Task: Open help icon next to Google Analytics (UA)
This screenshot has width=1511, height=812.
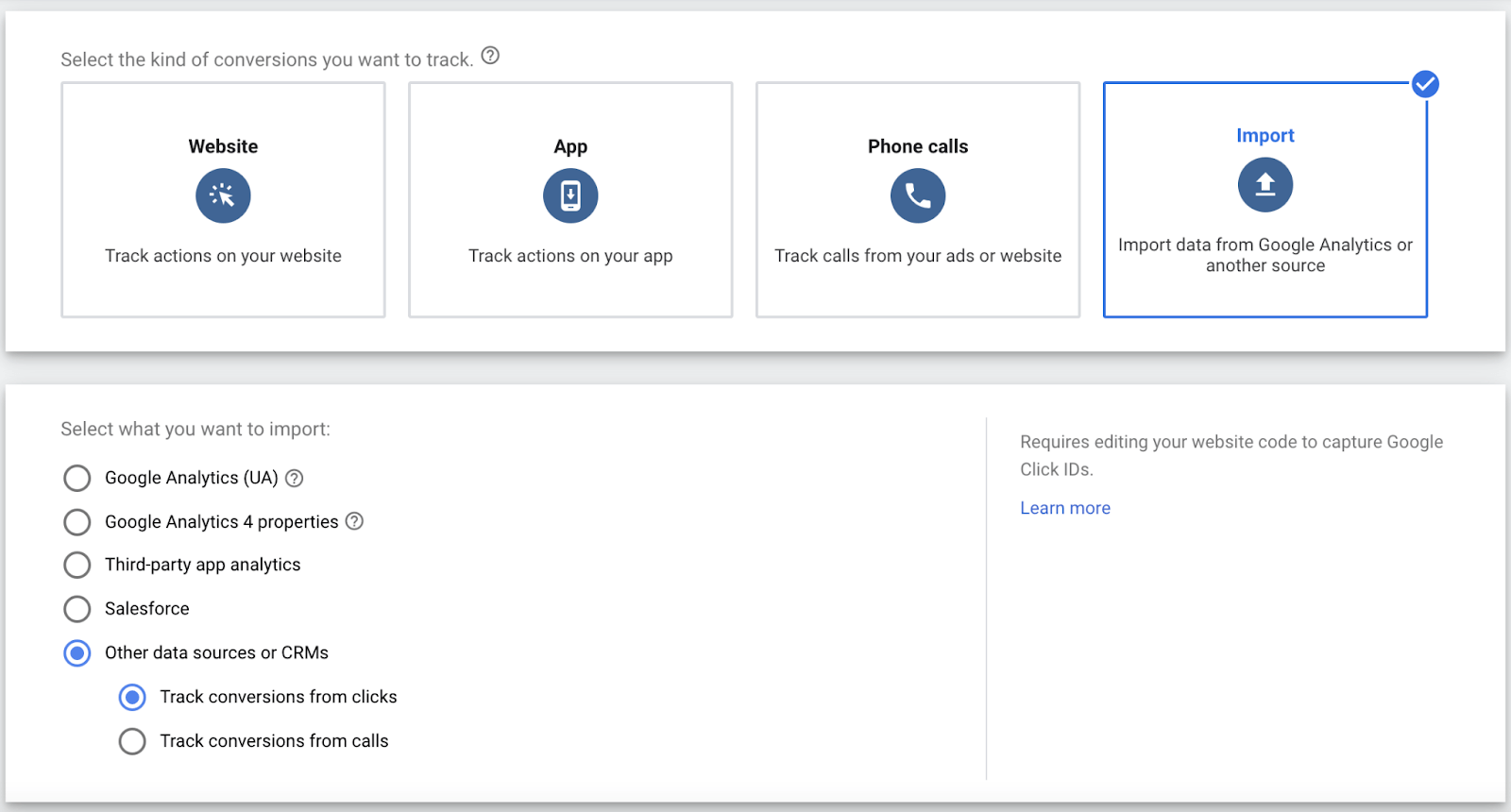Action: (x=295, y=478)
